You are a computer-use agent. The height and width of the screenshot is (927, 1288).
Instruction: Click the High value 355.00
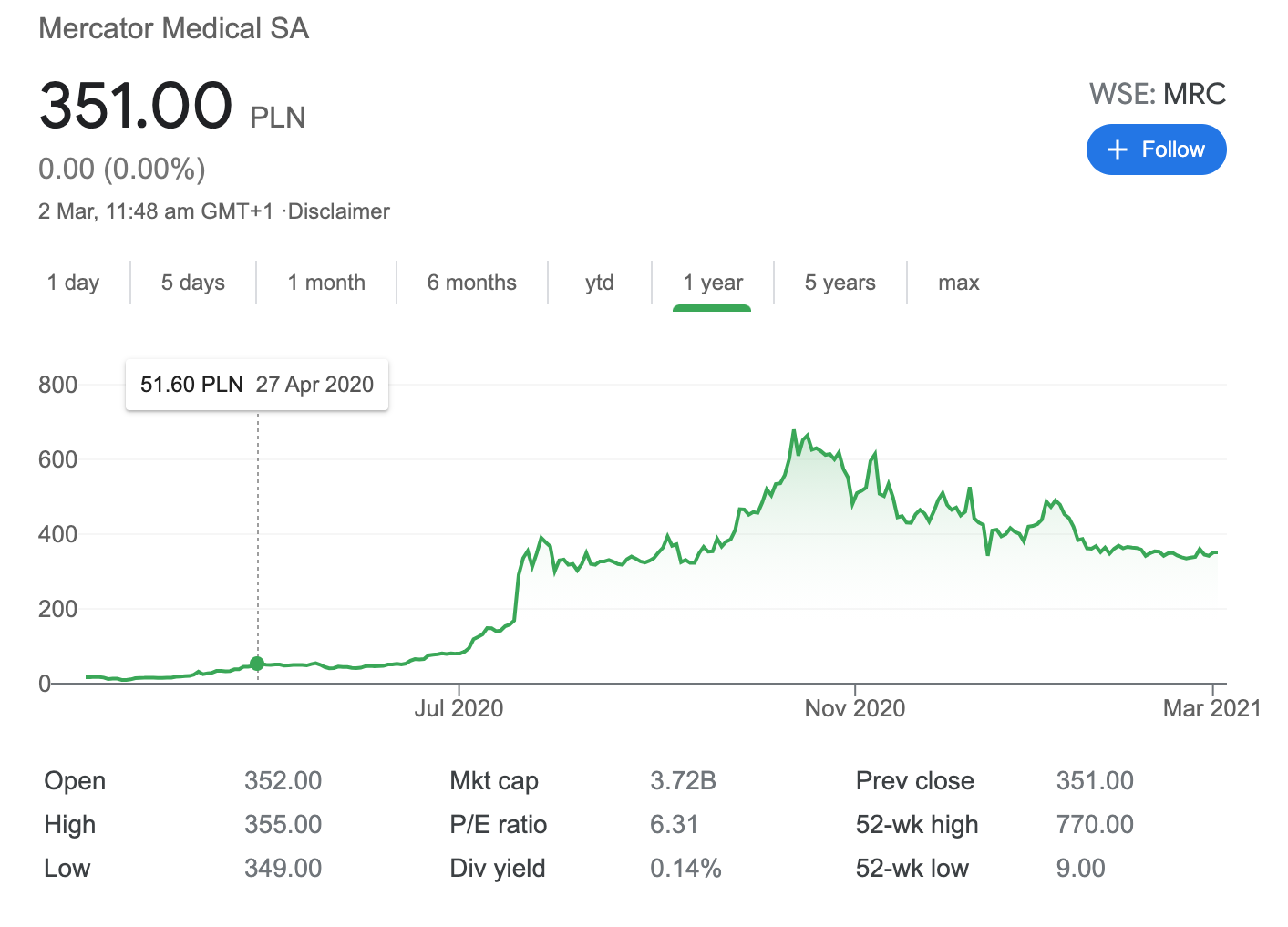[x=283, y=825]
